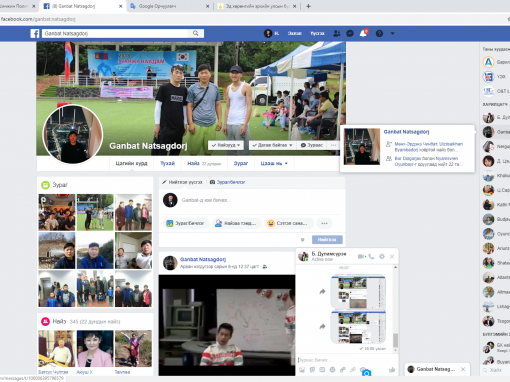Open the pink Найз friends section icon
Viewport: 510px width, 382px height.
[x=45, y=322]
